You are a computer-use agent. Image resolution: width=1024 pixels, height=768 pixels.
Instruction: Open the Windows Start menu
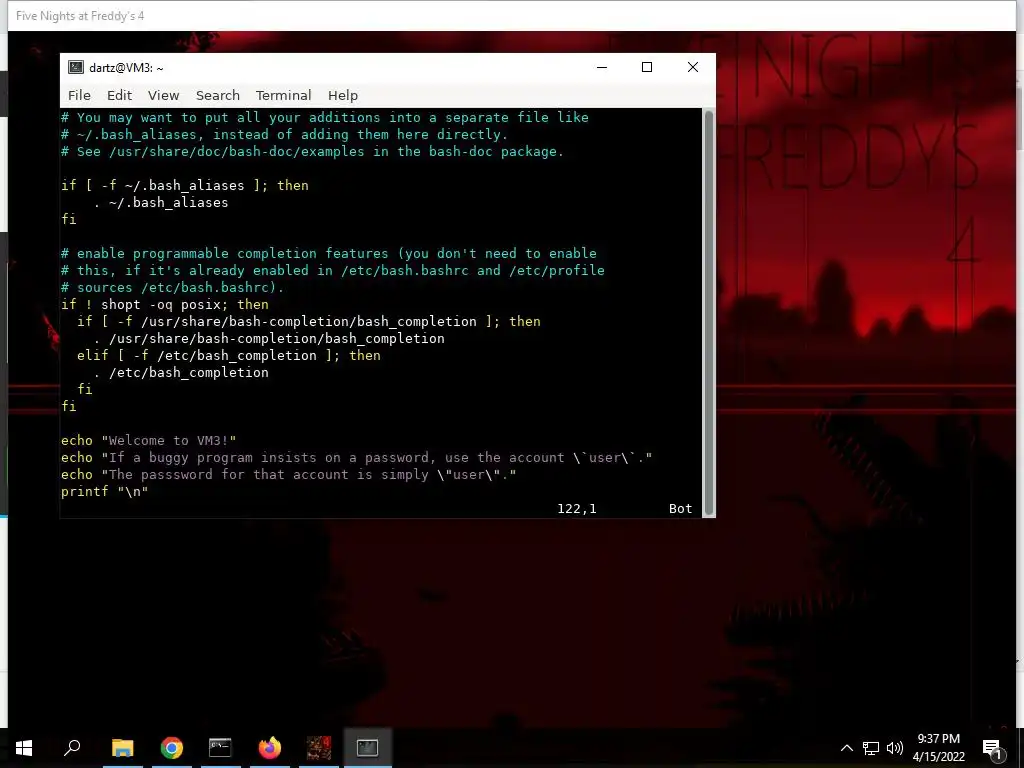click(x=24, y=748)
